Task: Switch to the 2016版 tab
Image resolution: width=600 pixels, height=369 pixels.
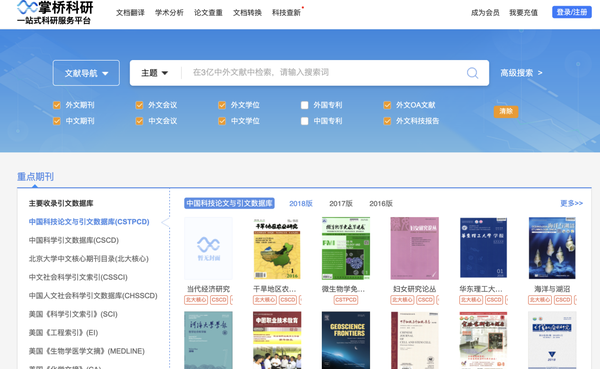Action: point(381,203)
